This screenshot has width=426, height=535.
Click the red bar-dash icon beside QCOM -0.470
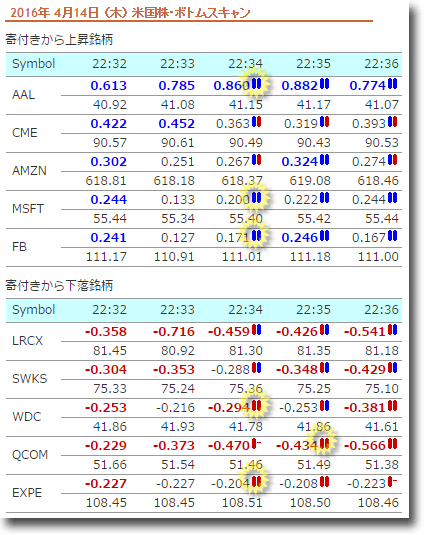(256, 444)
